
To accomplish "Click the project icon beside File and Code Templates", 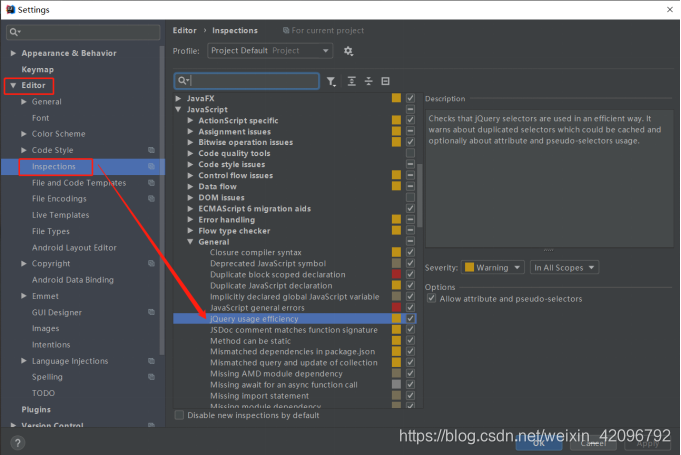I will (x=151, y=183).
